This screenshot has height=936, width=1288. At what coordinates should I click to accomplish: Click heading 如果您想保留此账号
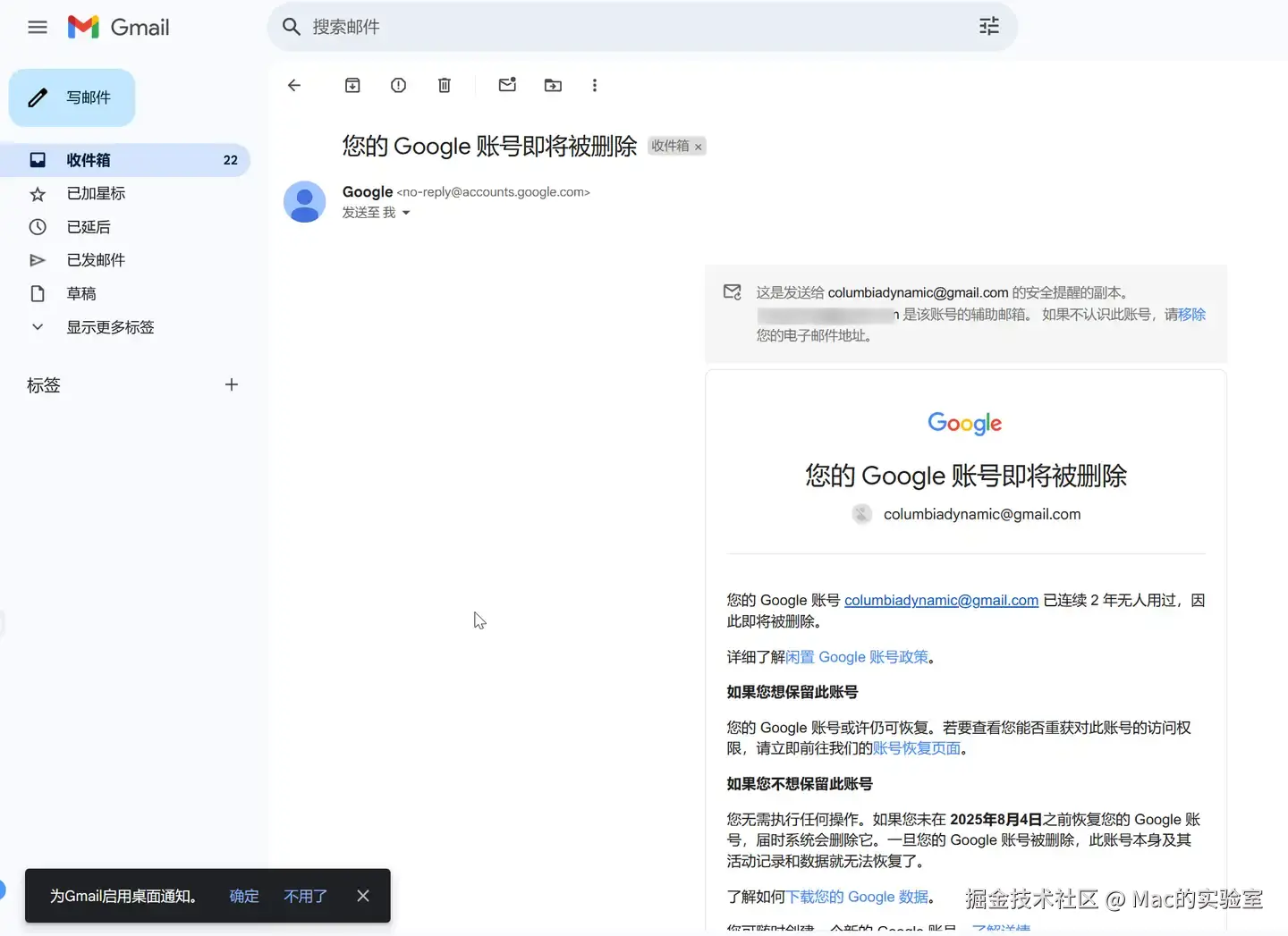[x=792, y=692]
